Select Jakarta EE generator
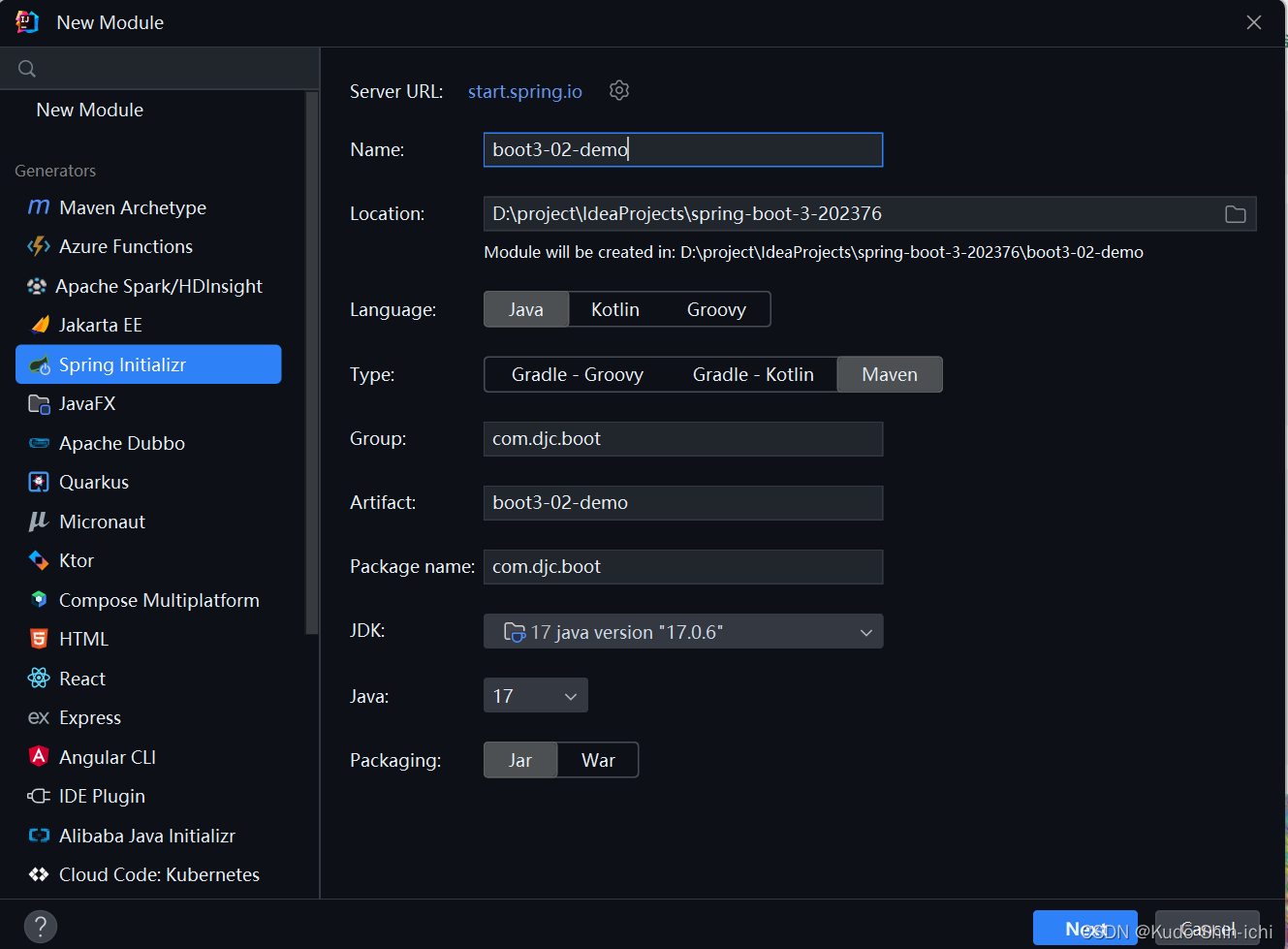Viewport: 1288px width, 949px height. (148, 325)
